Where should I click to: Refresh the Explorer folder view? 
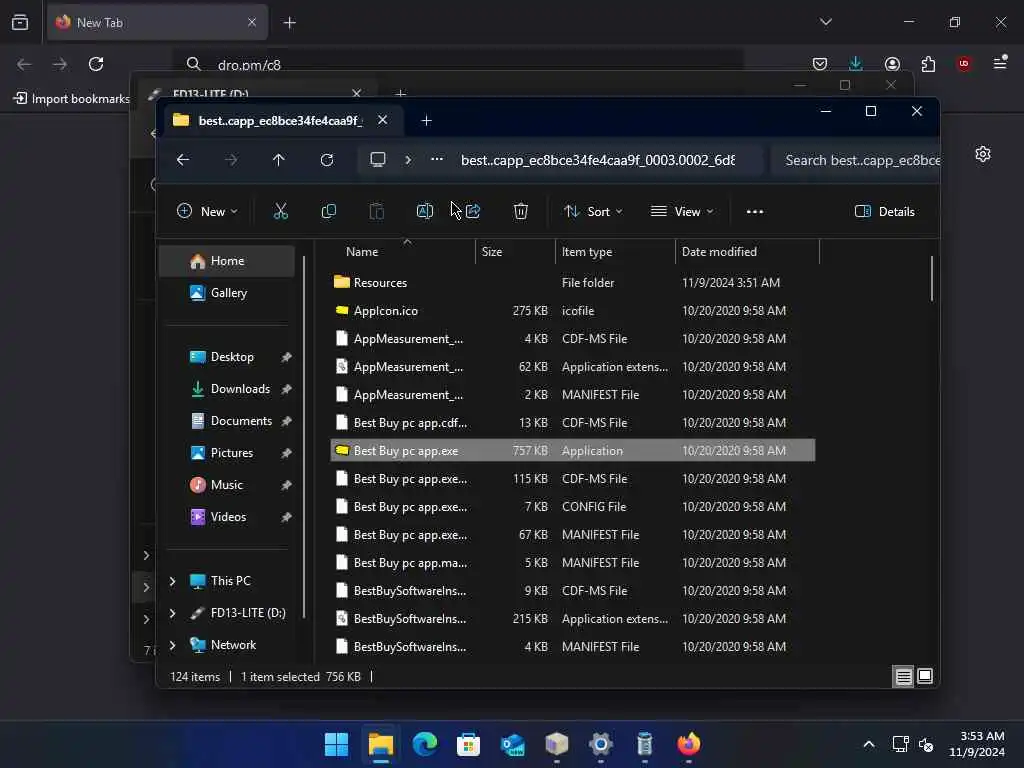click(x=327, y=159)
